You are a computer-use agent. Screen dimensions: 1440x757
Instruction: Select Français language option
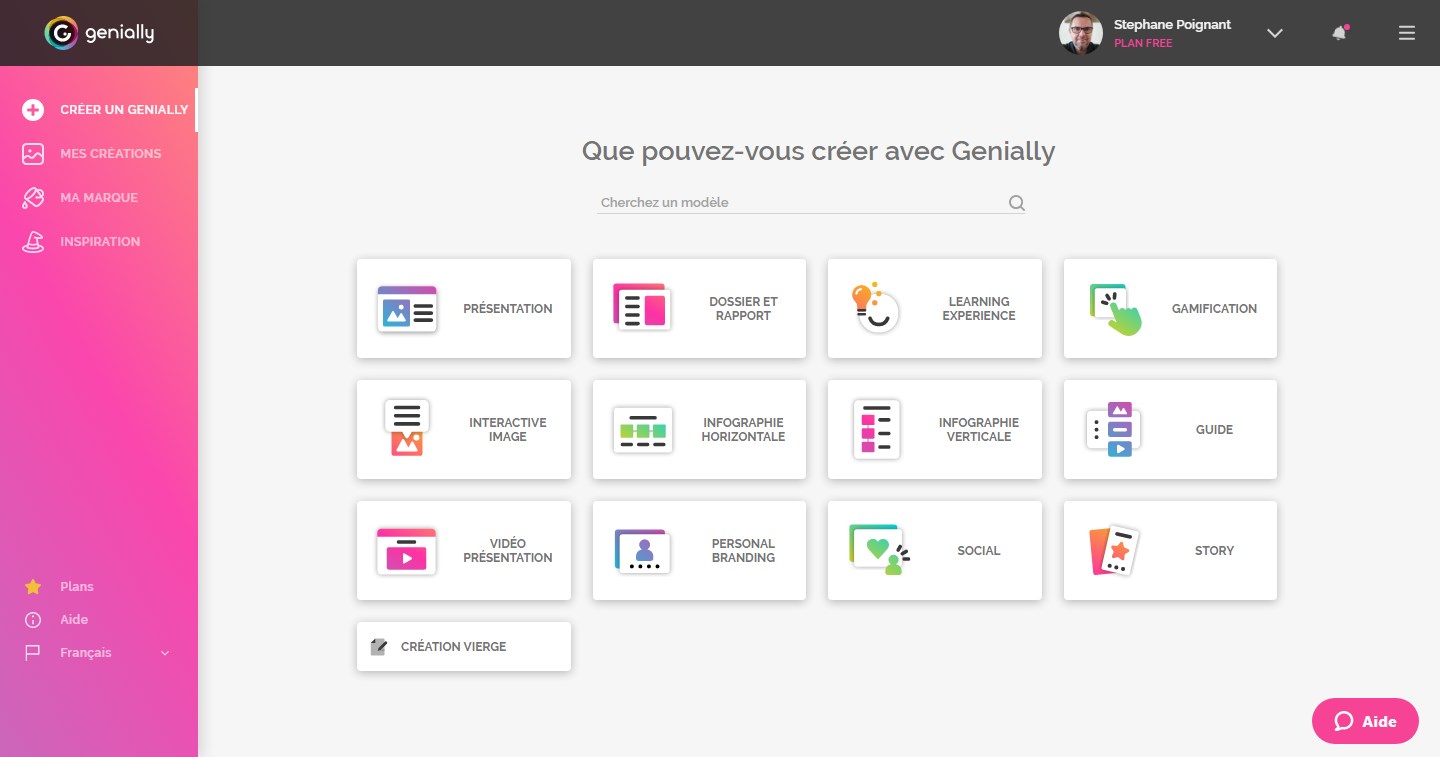[x=86, y=653]
